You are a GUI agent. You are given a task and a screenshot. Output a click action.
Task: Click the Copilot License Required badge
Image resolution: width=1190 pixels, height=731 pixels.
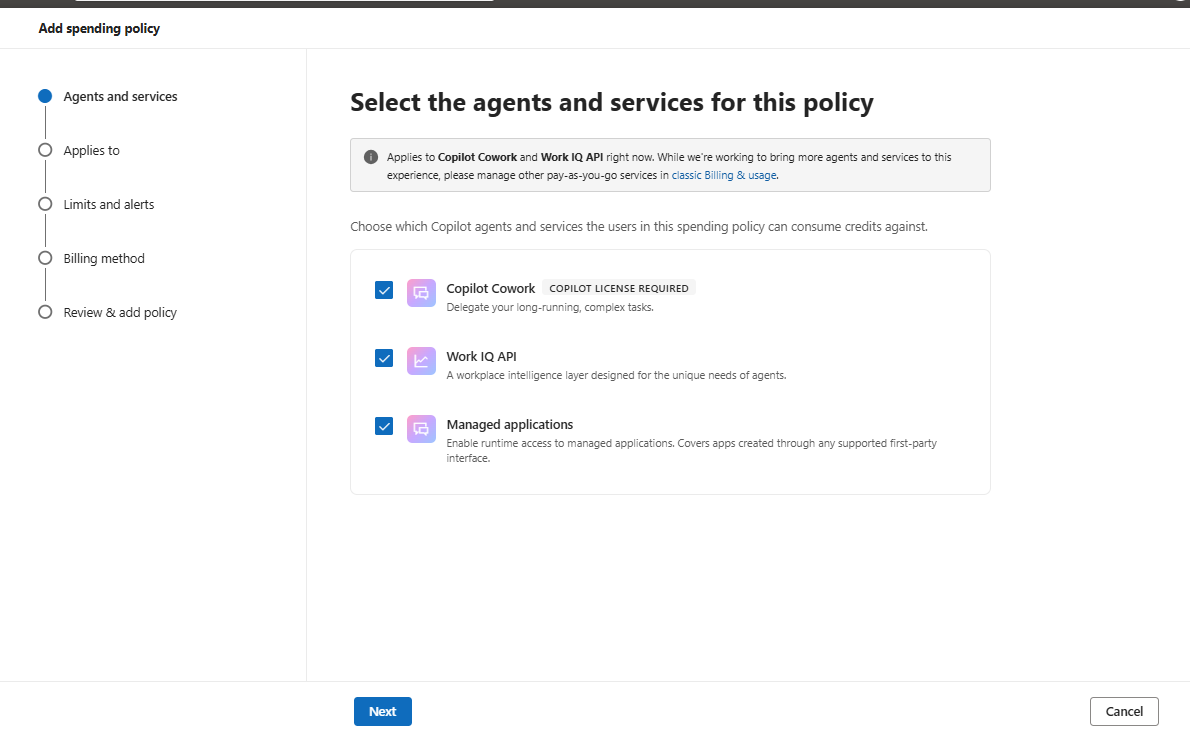(x=619, y=288)
